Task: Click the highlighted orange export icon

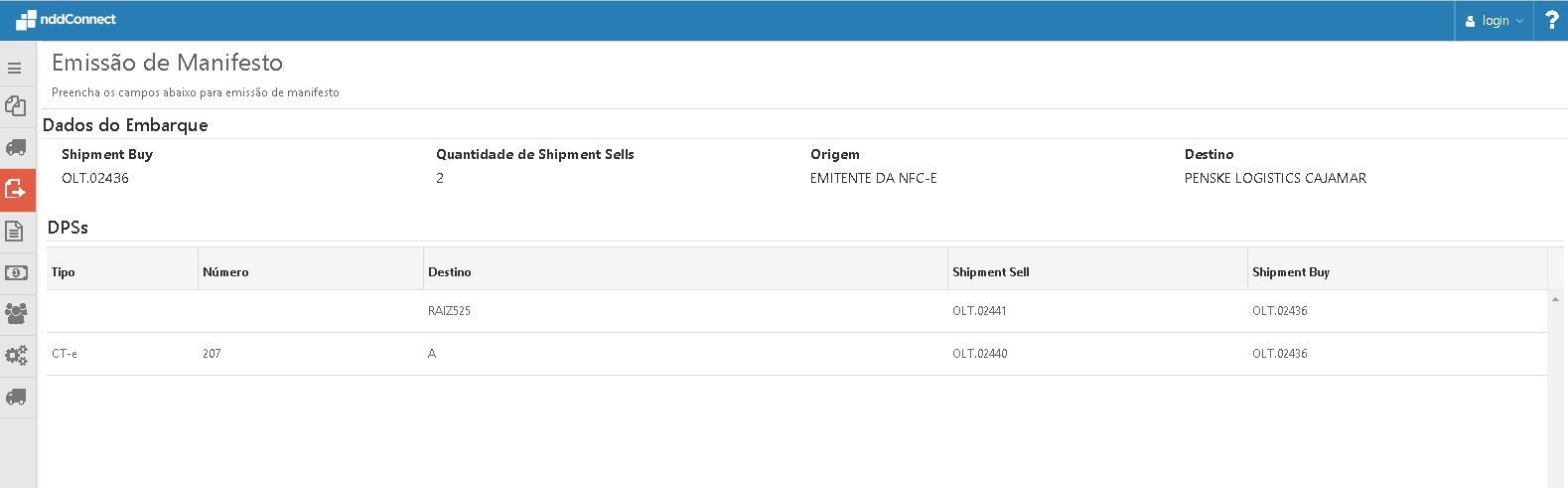Action: click(x=16, y=189)
